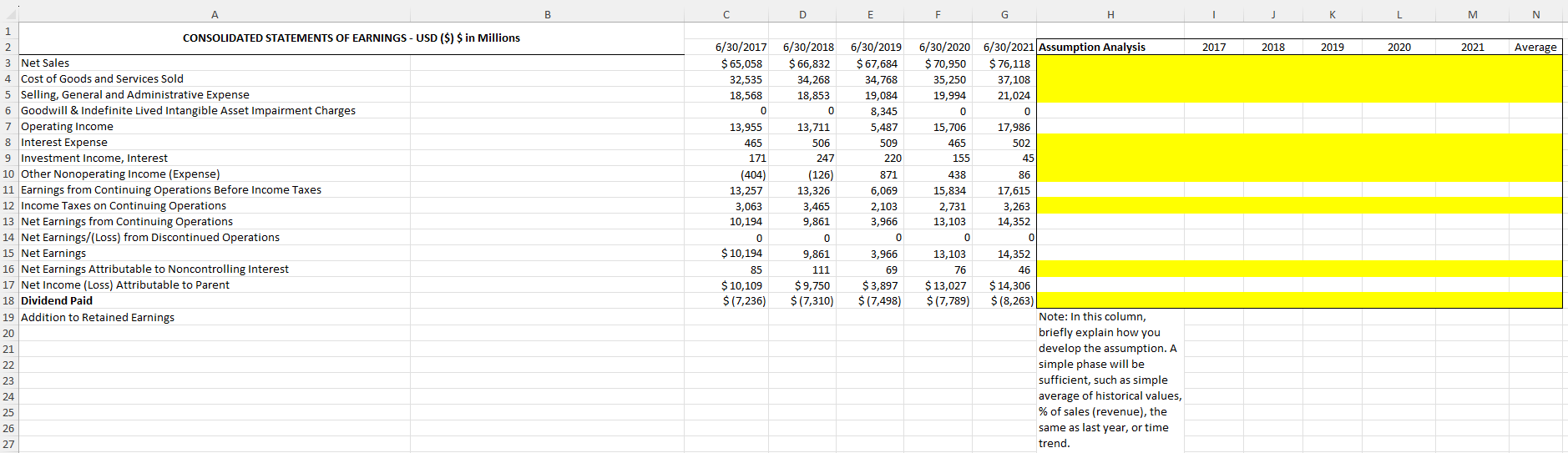Click the note text starting 'Note: In this column'
The image size is (1568, 453).
1110,380
